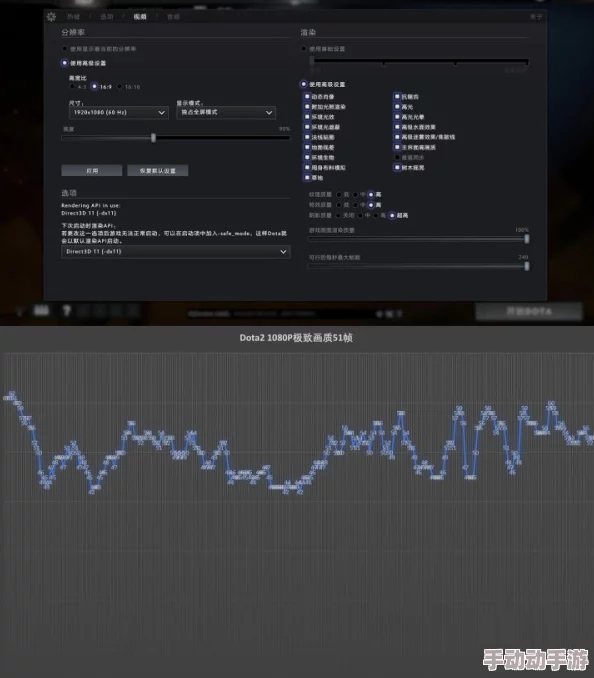Click the 恢复默认设置 restore defaults button

click(157, 171)
